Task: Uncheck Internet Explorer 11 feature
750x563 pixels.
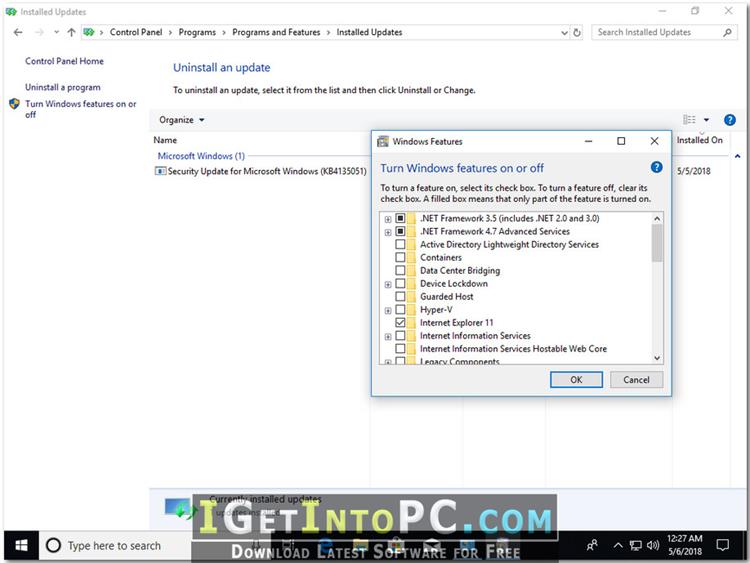Action: (x=400, y=322)
